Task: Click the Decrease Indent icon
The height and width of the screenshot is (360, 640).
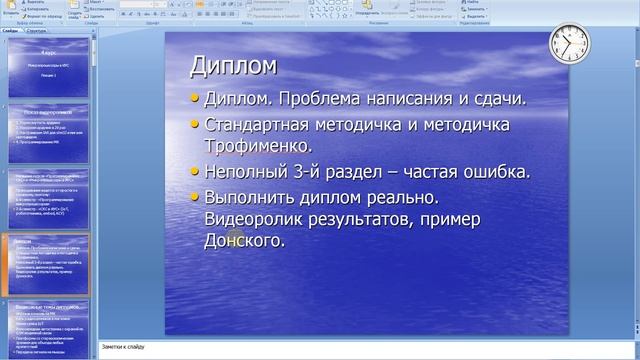Action: click(x=224, y=4)
